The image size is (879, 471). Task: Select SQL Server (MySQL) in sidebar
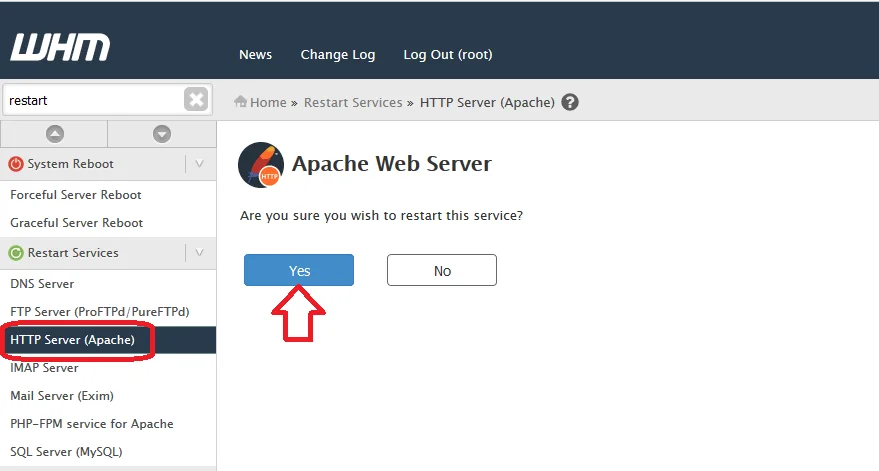point(66,451)
